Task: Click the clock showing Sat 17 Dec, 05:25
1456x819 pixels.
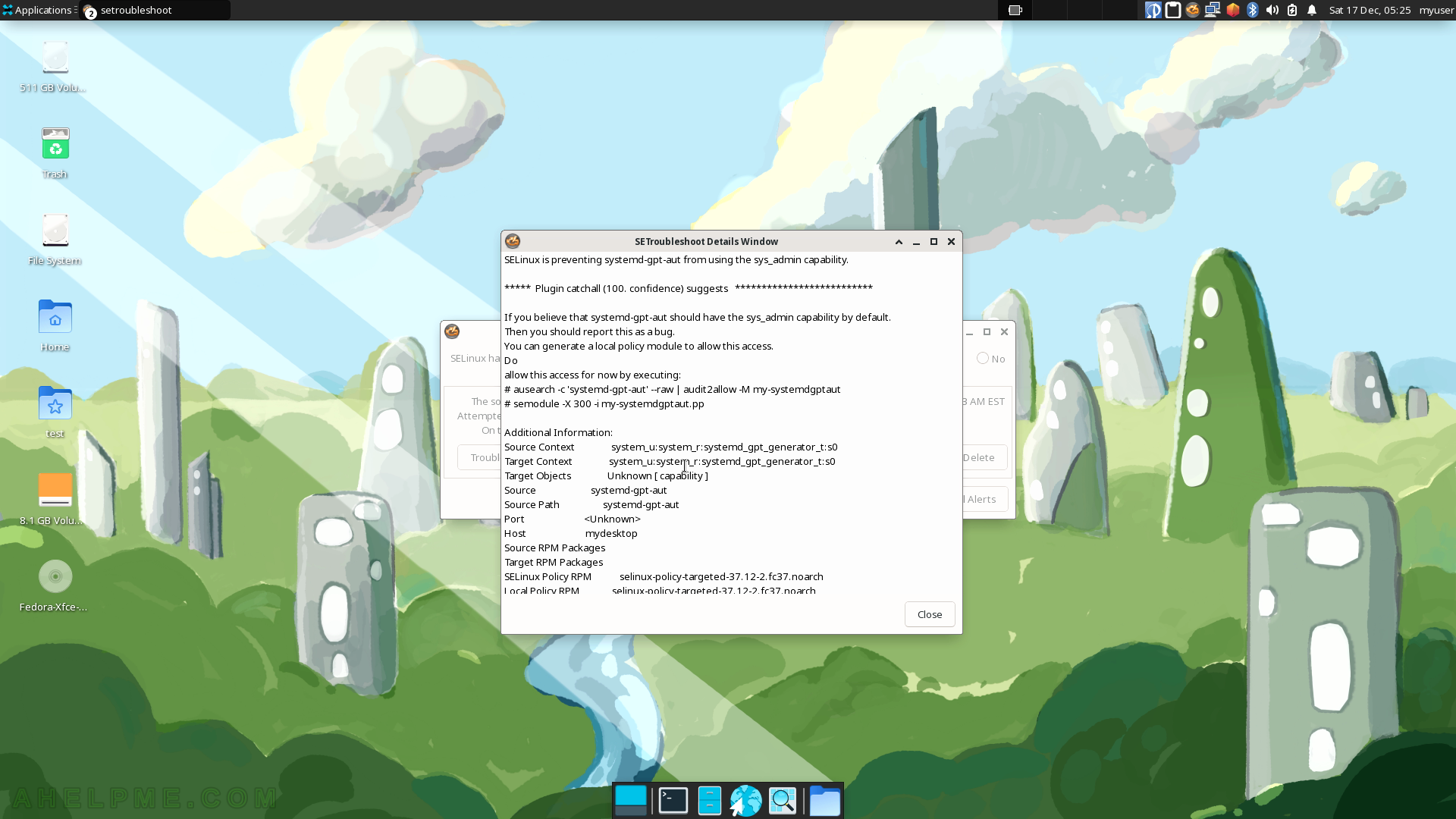Action: coord(1370,10)
